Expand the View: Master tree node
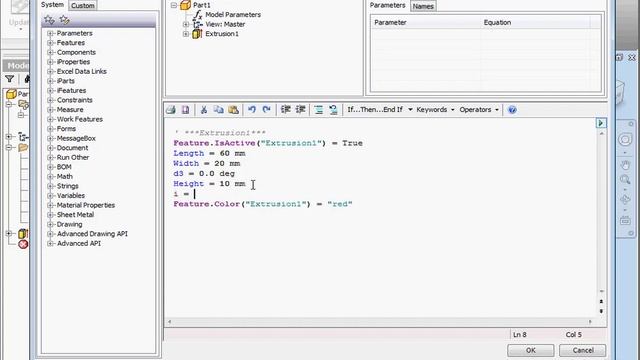Screen dimensions: 640x360 [x=186, y=24]
